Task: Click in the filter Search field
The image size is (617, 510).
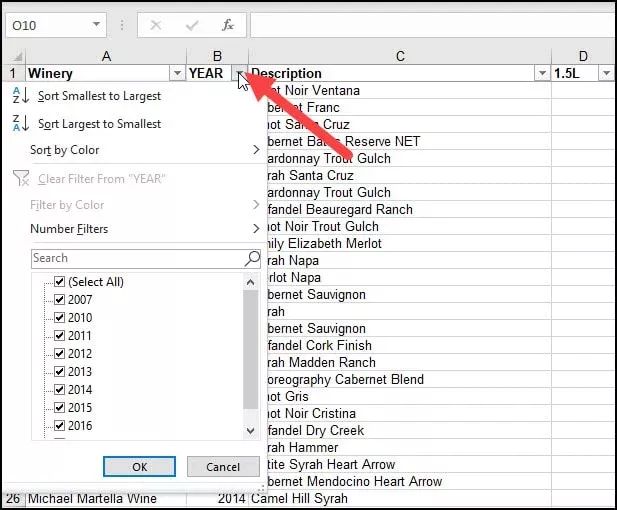Action: pos(135,258)
